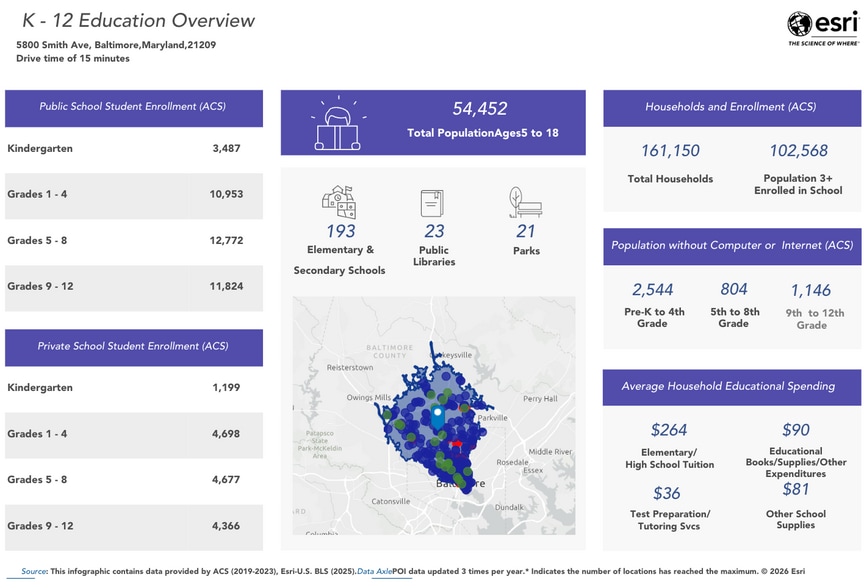Click the Esri globe logo
The image size is (864, 588).
pos(799,24)
